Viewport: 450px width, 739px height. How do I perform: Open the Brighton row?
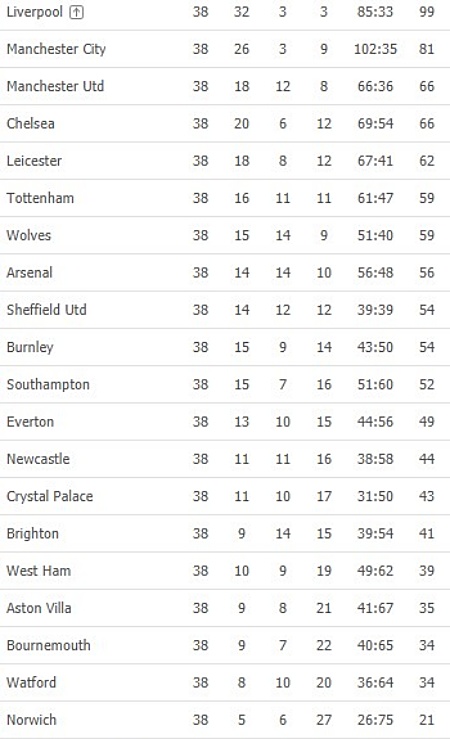pos(225,534)
